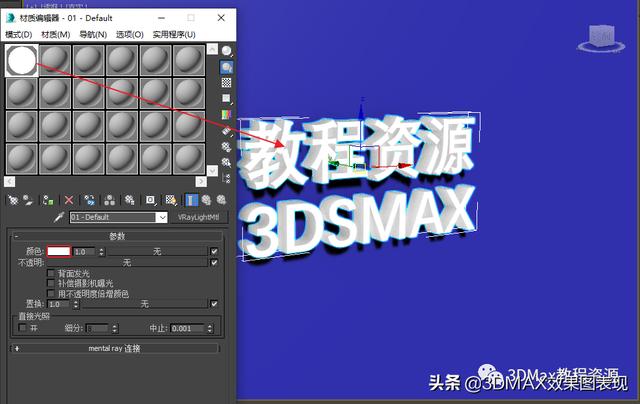Click the Go to Parent icon
Screen dimensions: 640x404
coord(207,200)
